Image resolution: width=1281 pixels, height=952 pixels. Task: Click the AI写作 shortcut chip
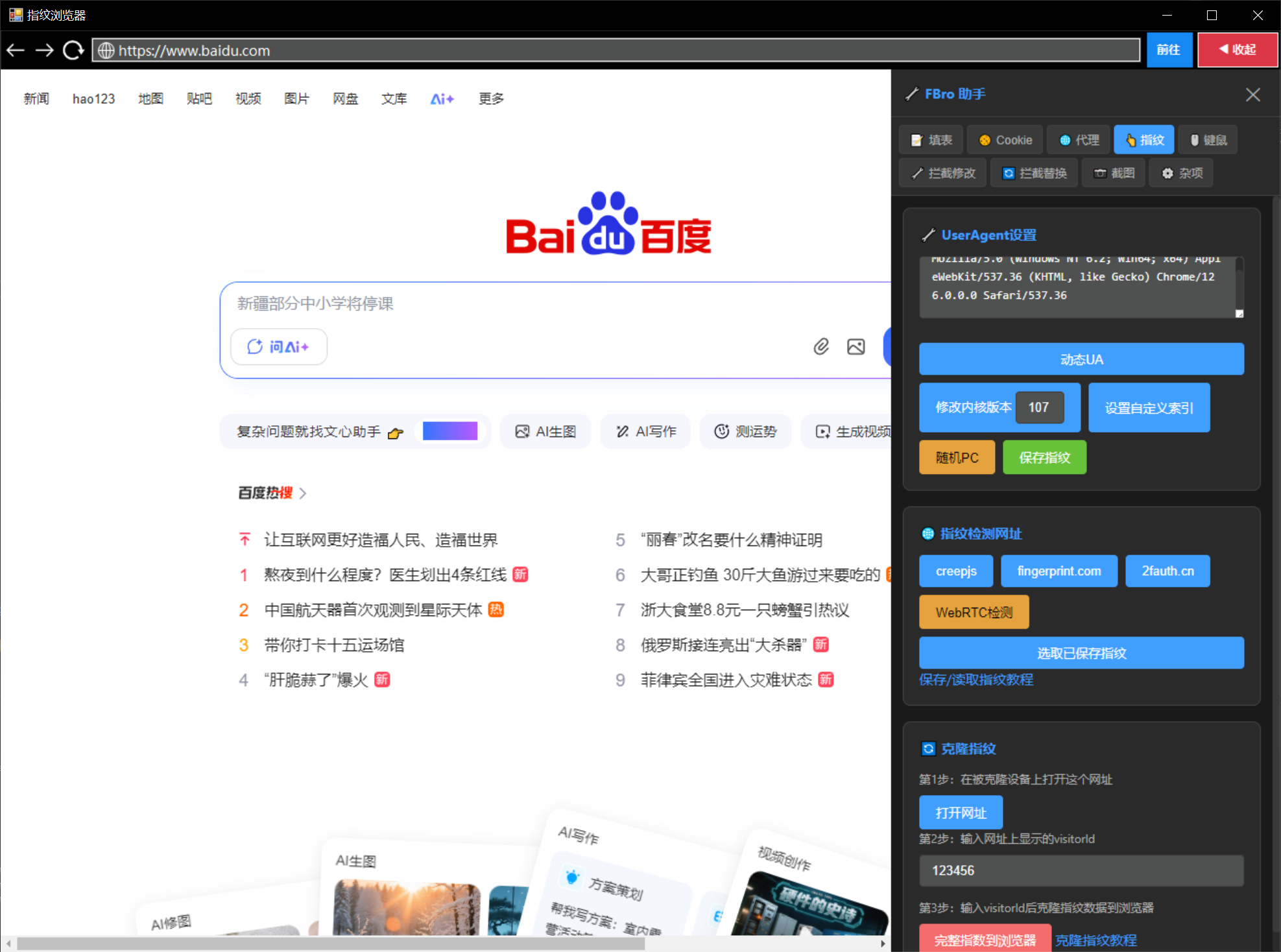click(x=646, y=432)
